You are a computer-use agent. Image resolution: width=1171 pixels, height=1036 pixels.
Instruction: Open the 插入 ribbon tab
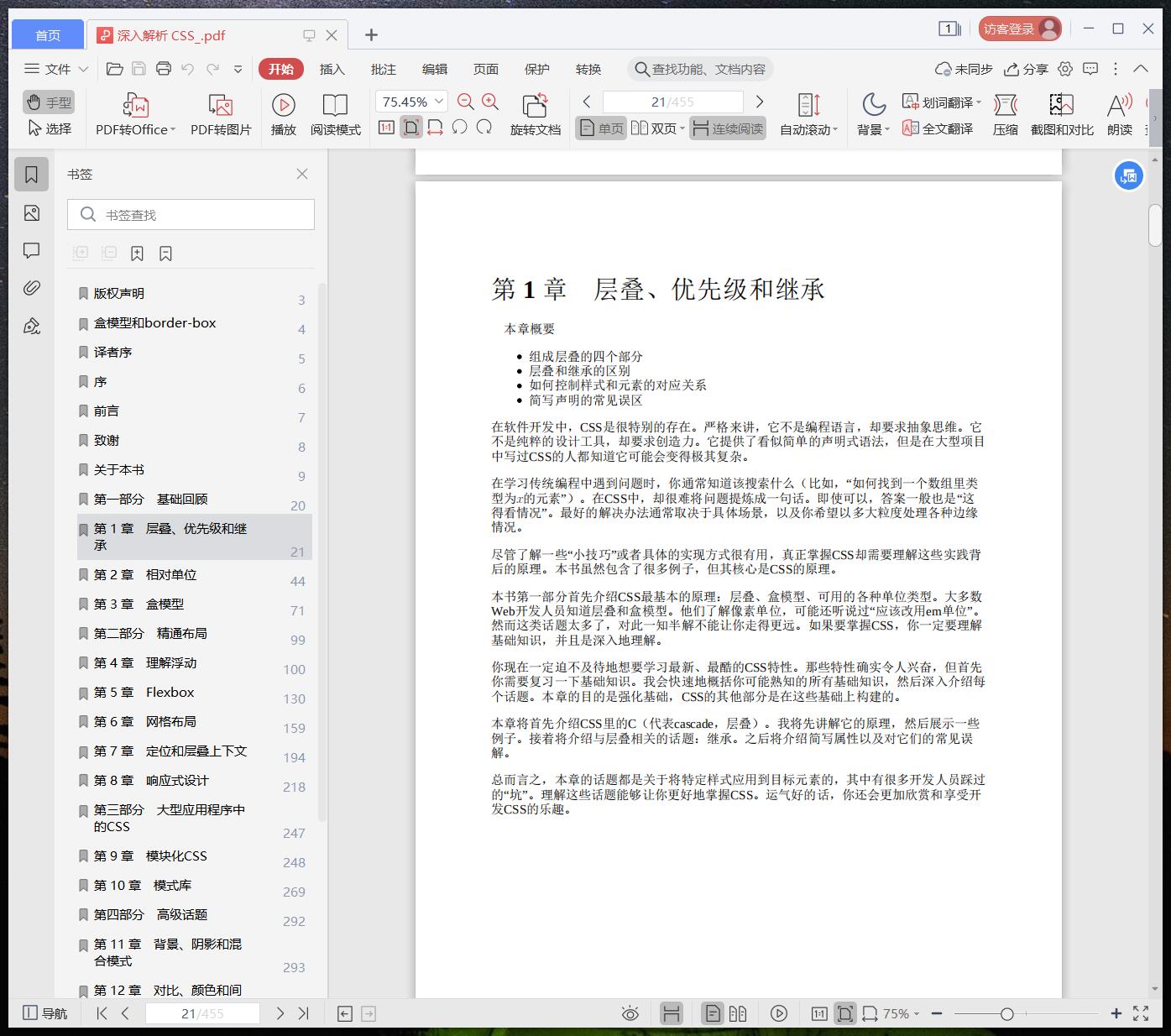click(332, 69)
